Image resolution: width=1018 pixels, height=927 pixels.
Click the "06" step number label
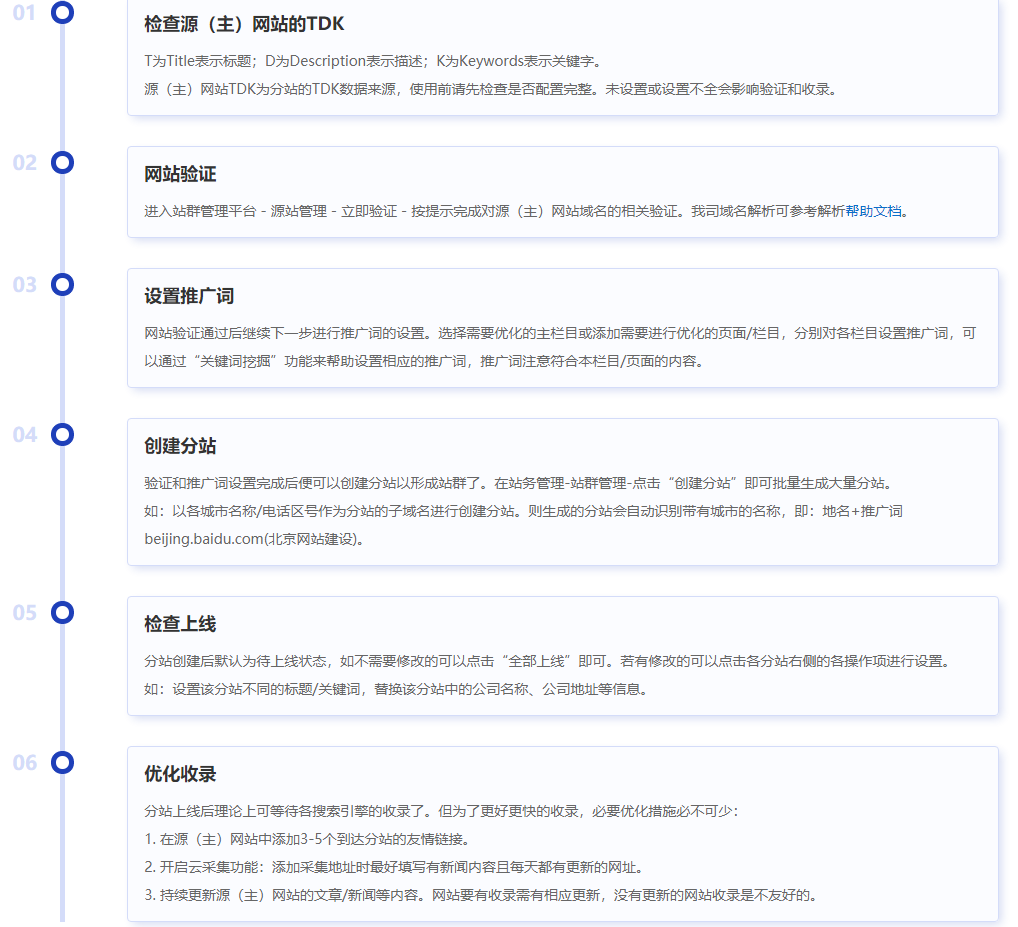(x=25, y=762)
